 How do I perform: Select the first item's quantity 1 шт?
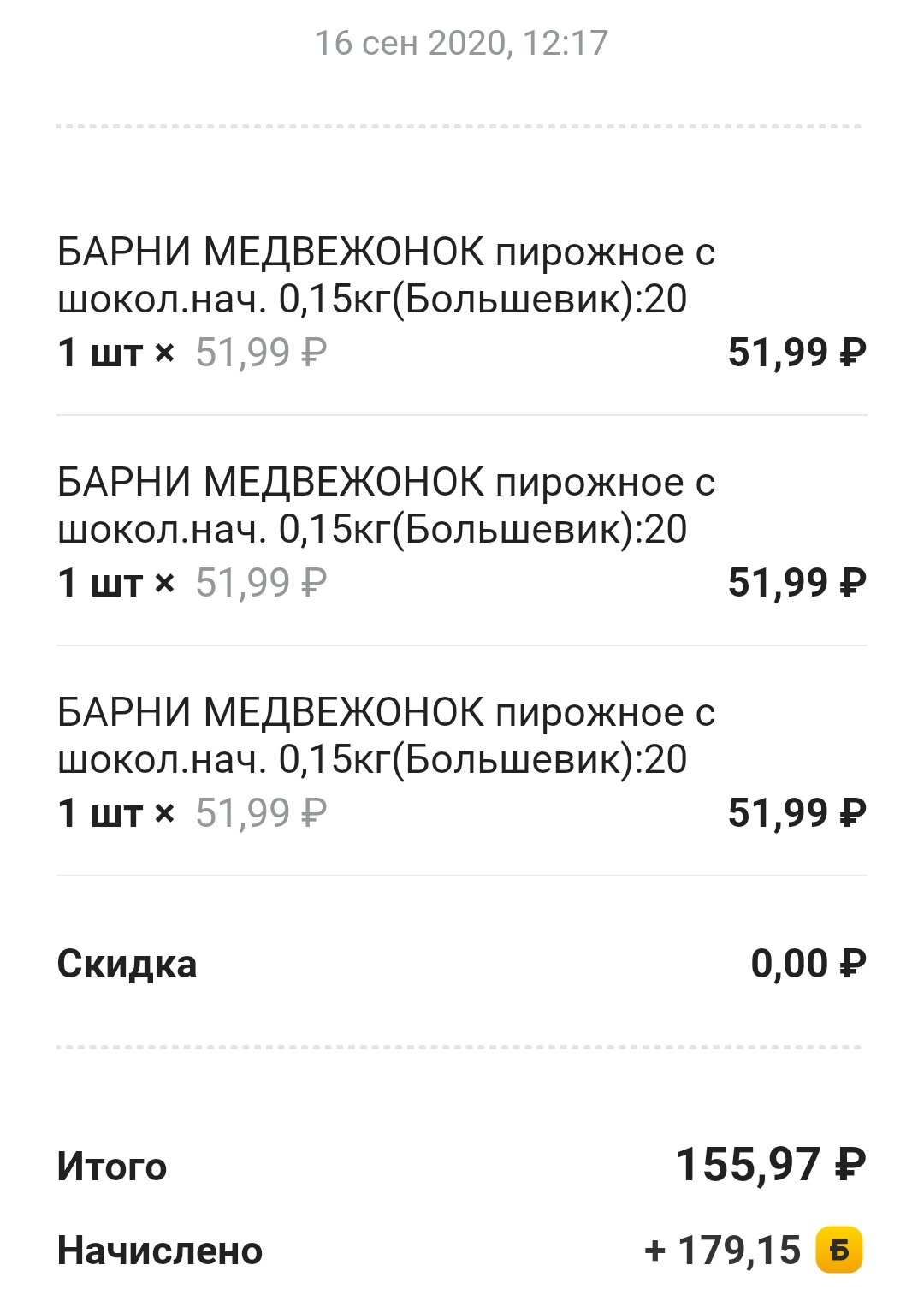coord(99,353)
